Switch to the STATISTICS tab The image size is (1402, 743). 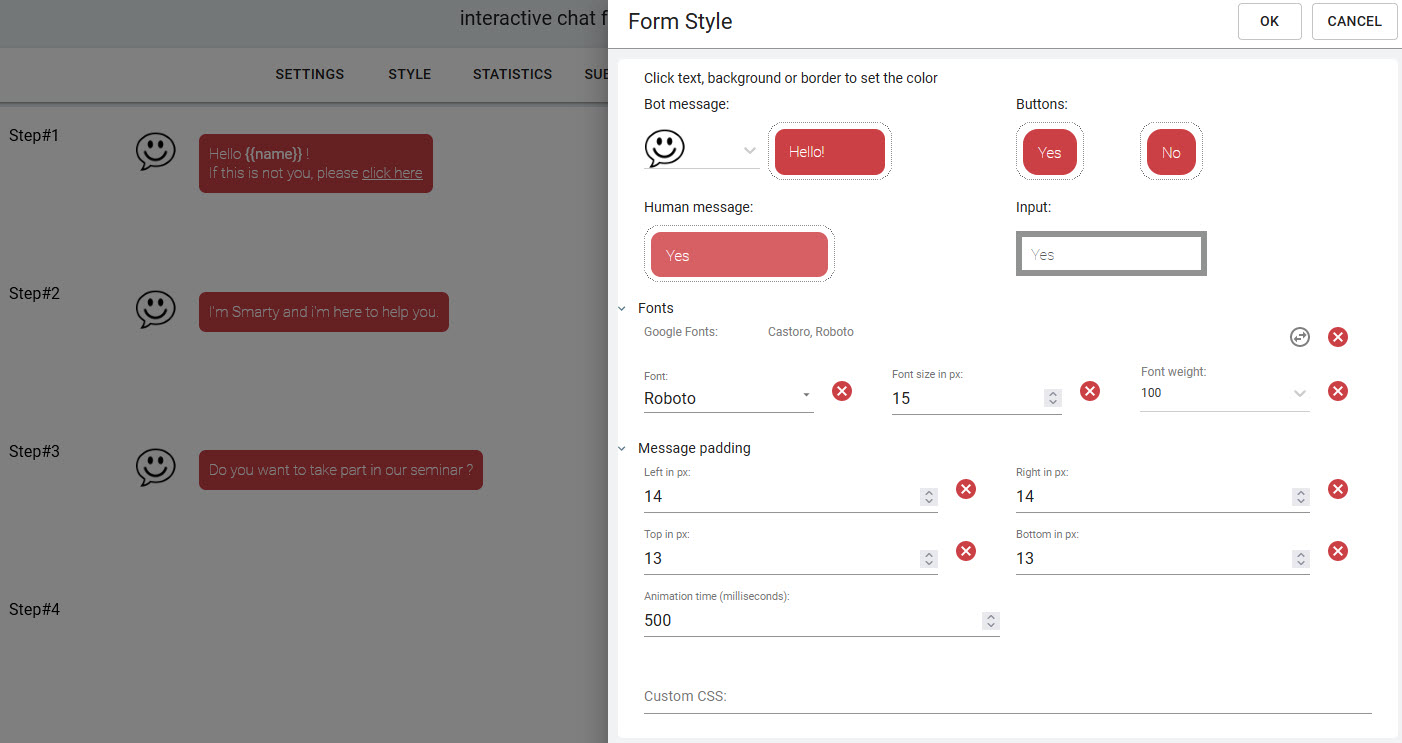[512, 74]
